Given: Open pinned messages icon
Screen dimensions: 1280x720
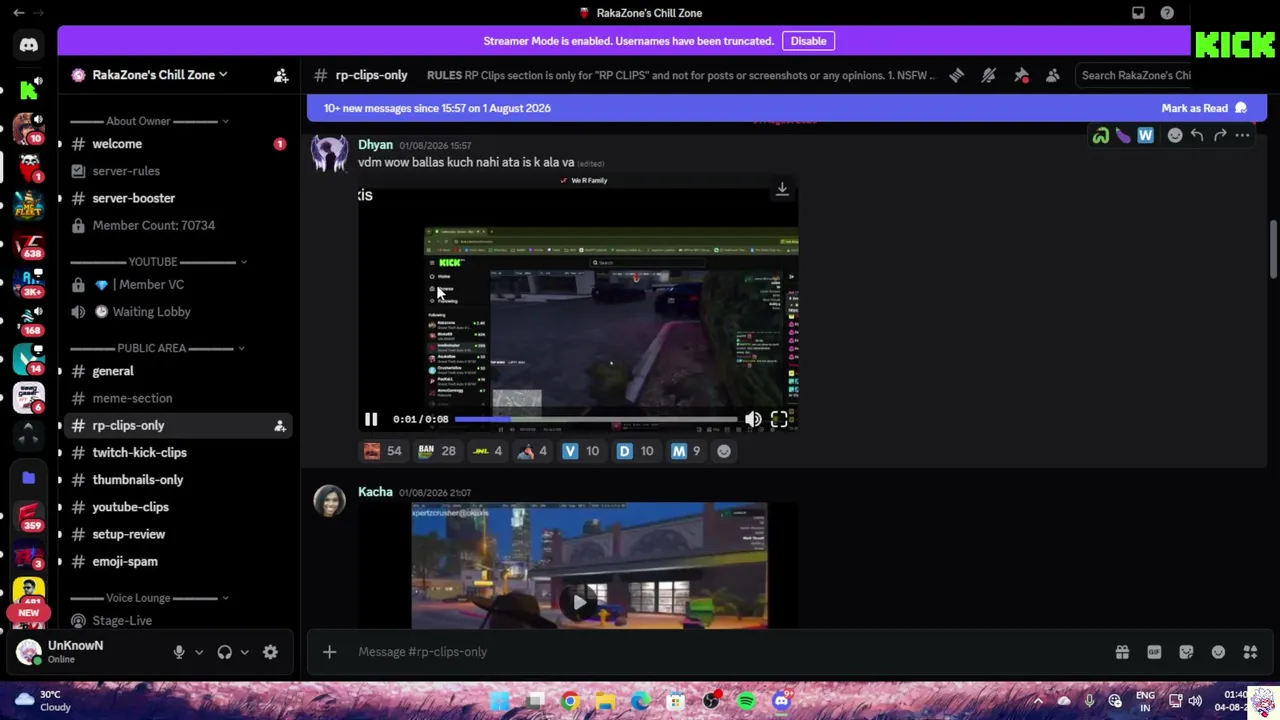Looking at the screenshot, I should 1021,75.
